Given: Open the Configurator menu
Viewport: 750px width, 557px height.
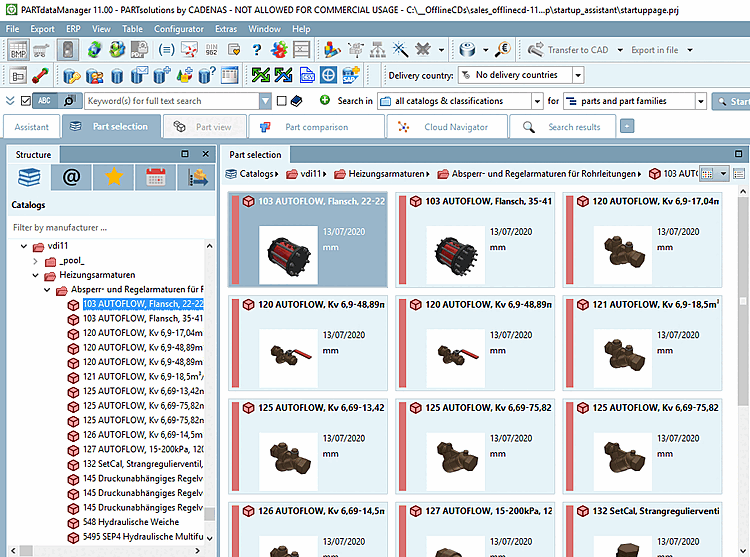Looking at the screenshot, I should (178, 29).
